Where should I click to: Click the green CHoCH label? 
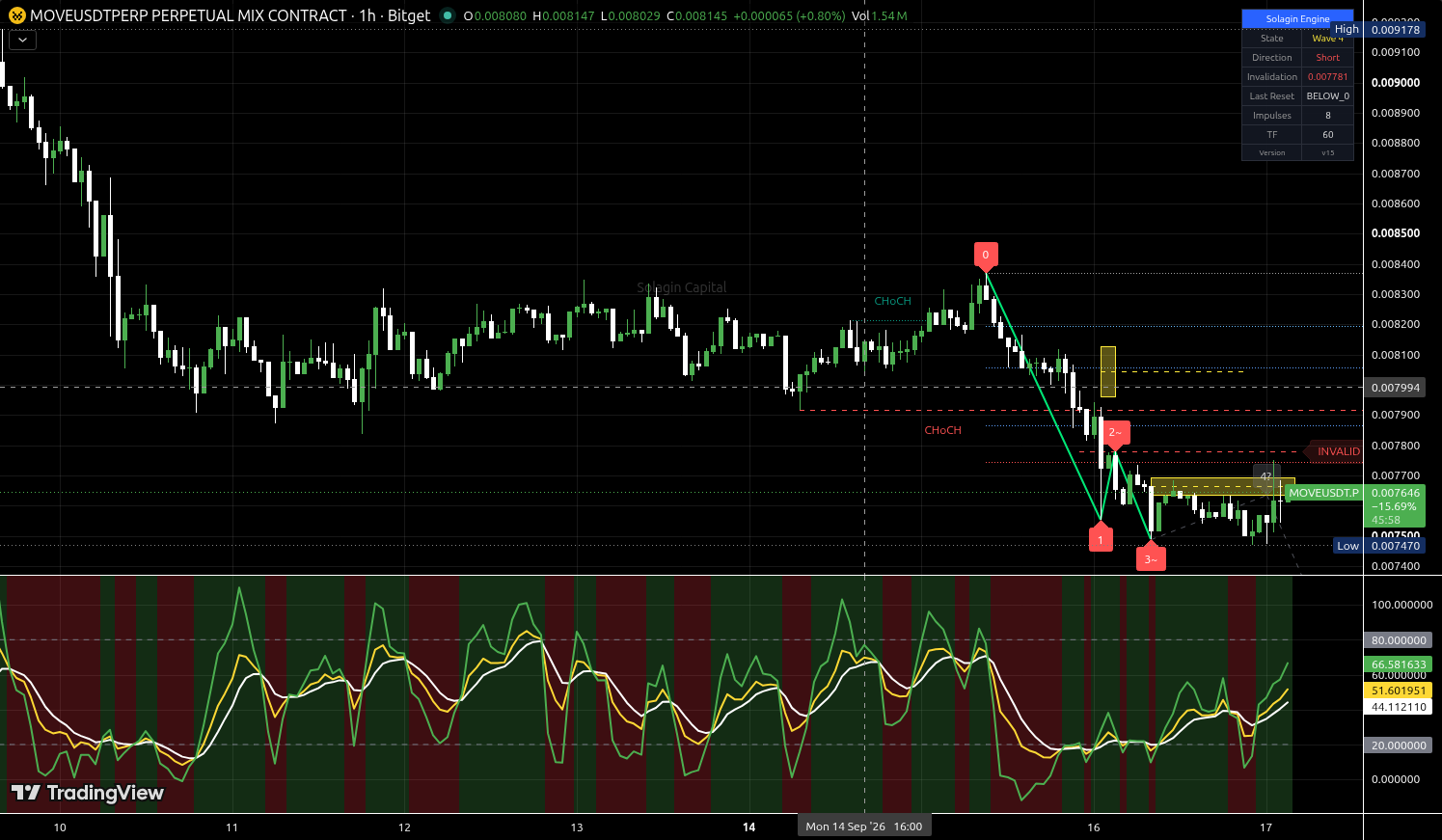(892, 301)
